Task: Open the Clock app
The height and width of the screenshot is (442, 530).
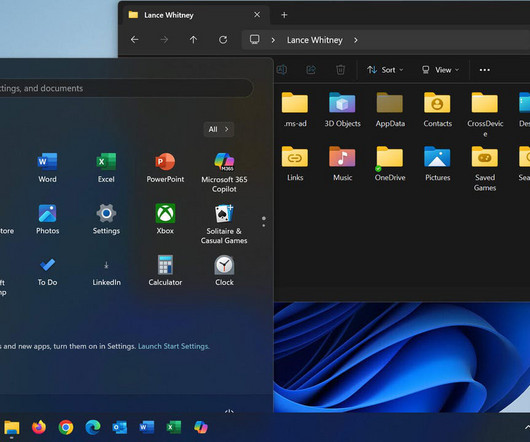Action: [x=224, y=271]
